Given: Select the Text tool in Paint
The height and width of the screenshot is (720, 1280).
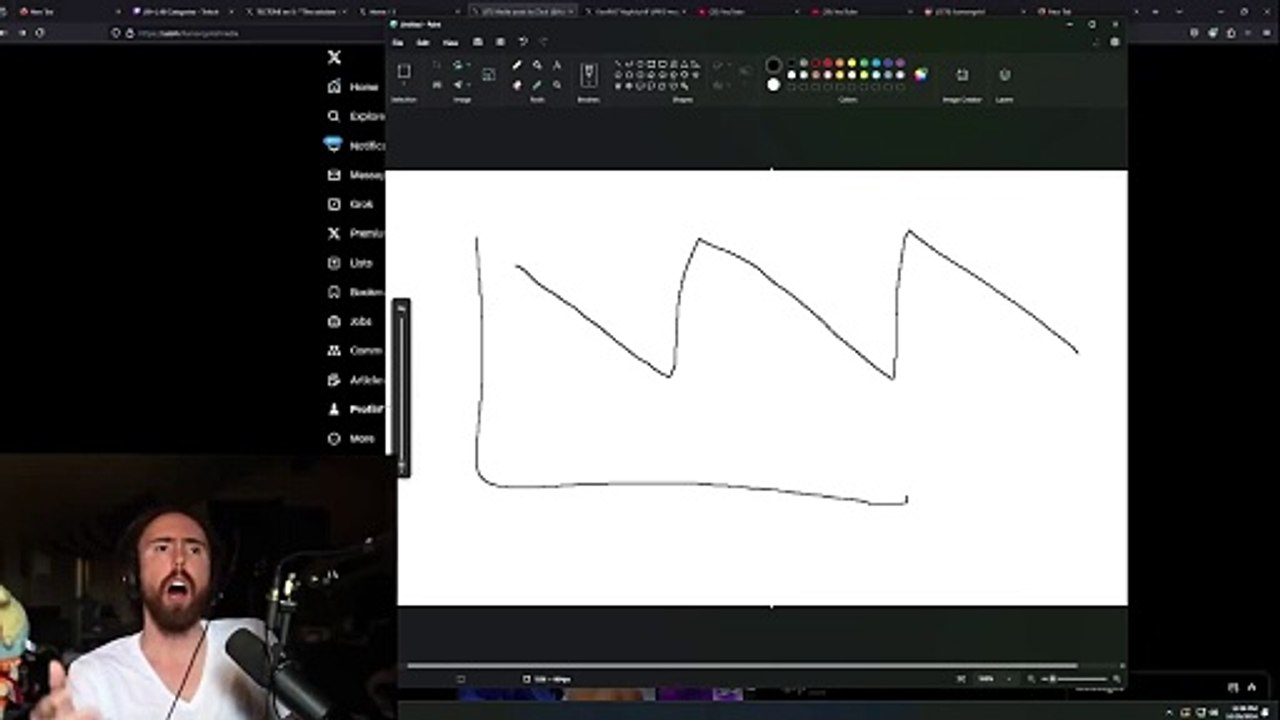Looking at the screenshot, I should pos(557,65).
